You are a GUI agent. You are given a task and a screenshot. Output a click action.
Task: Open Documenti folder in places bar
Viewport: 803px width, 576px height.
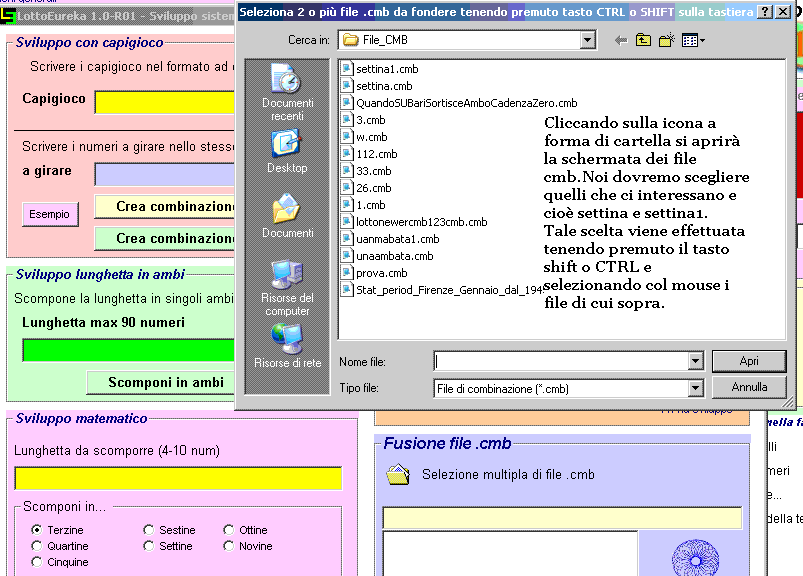[287, 216]
